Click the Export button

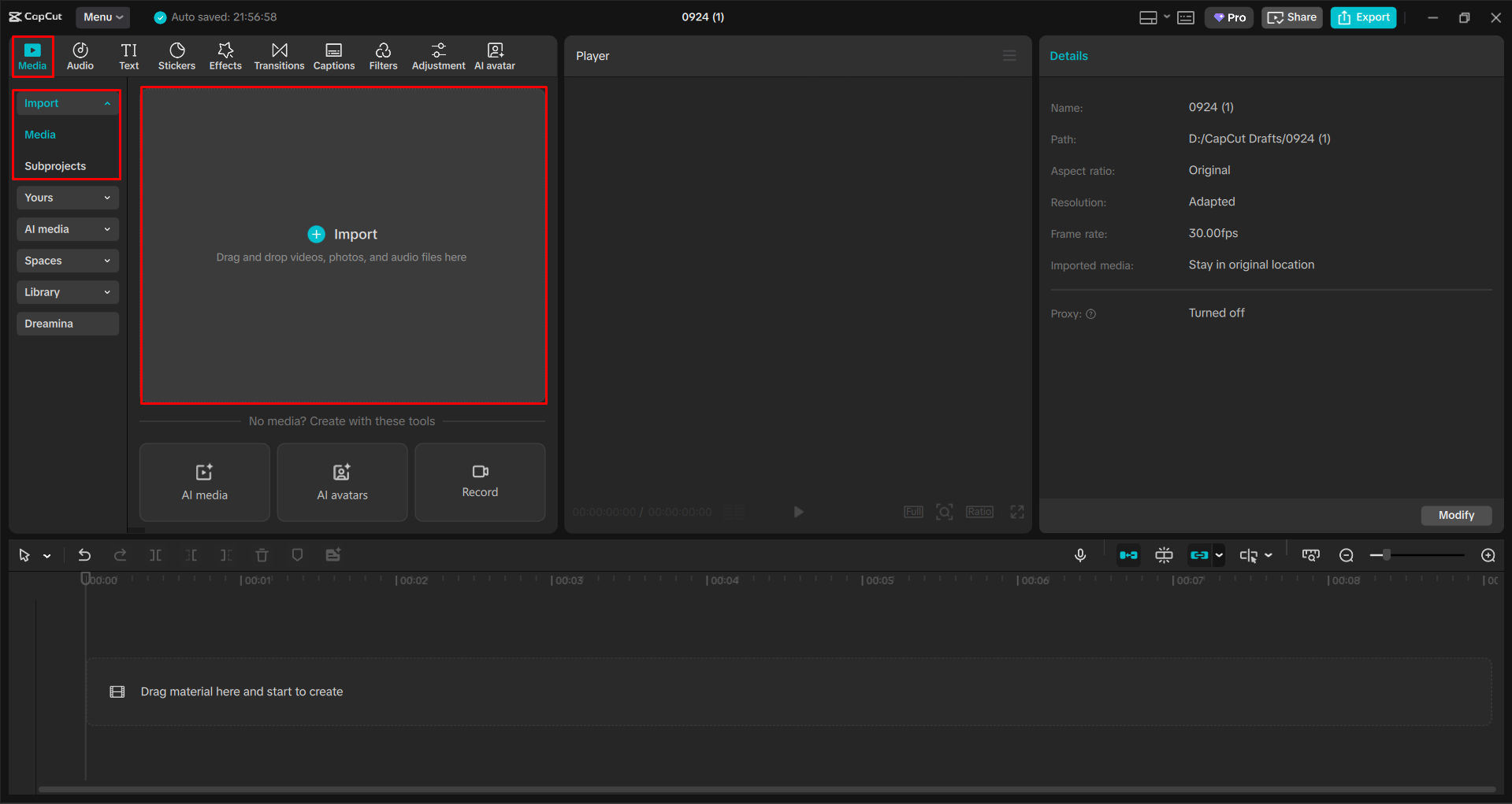[1362, 17]
